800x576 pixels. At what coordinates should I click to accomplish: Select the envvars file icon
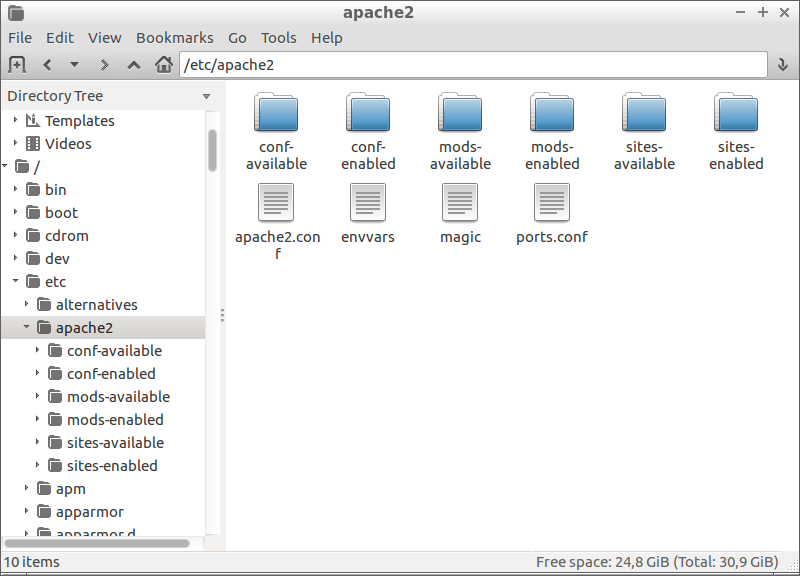coord(368,203)
